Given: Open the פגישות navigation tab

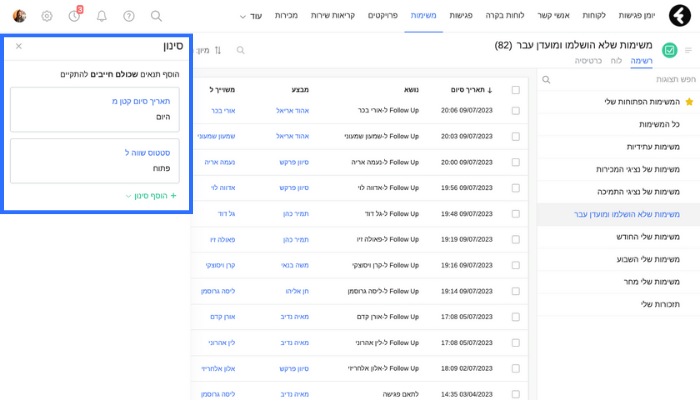Looking at the screenshot, I should (x=461, y=15).
